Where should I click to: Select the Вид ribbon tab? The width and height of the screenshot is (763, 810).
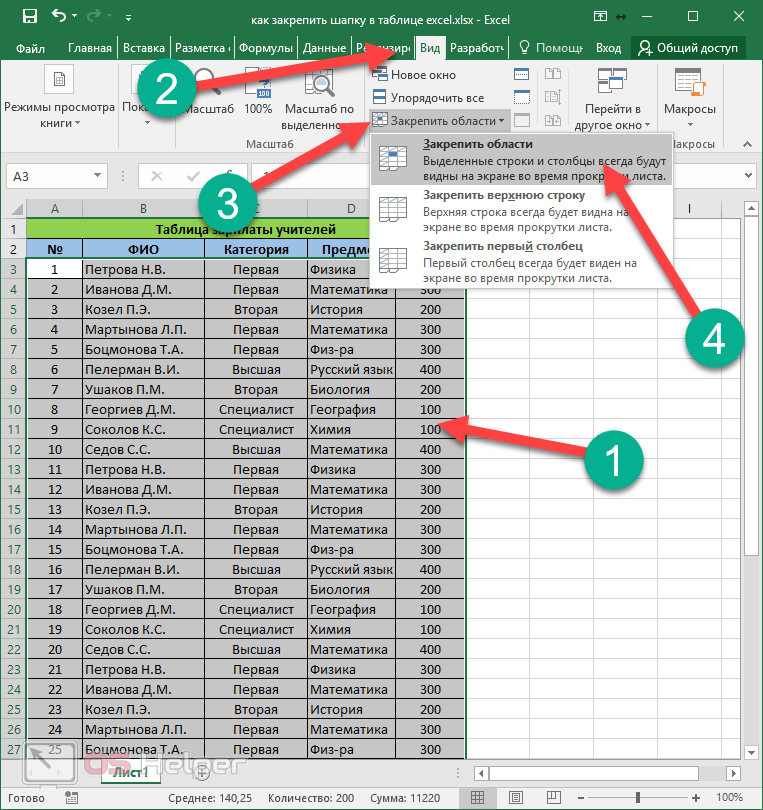click(x=430, y=49)
